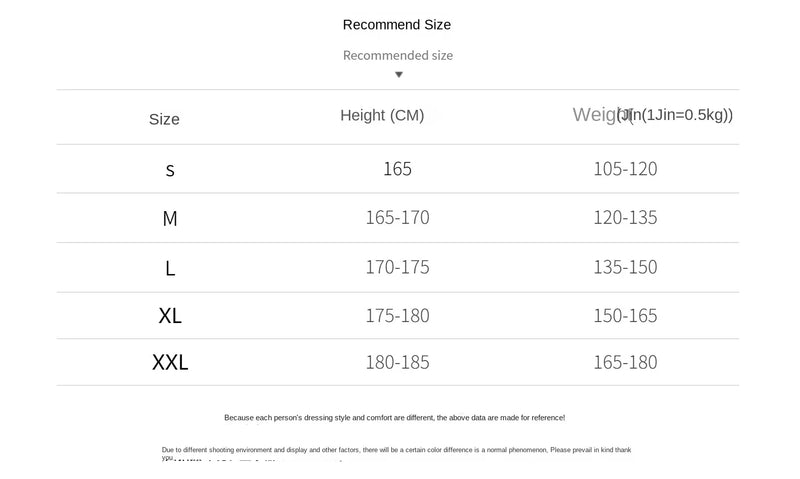The image size is (800, 479).
Task: Click the Size column header
Action: 164,119
